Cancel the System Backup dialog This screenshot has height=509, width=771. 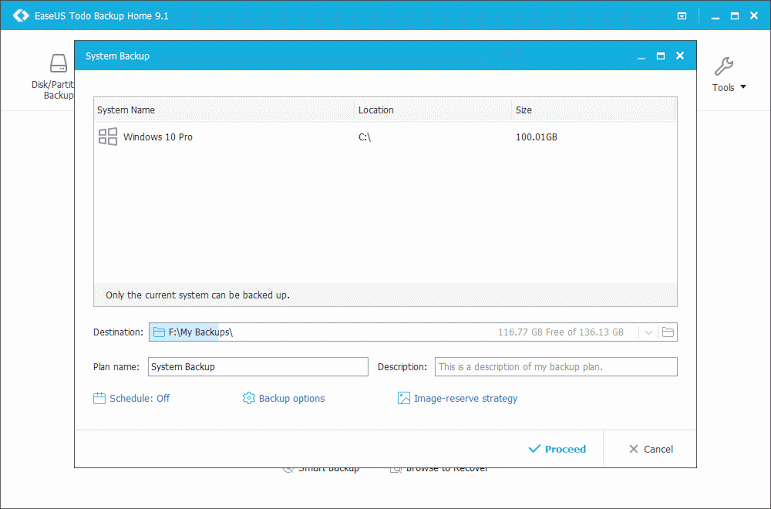click(x=651, y=449)
